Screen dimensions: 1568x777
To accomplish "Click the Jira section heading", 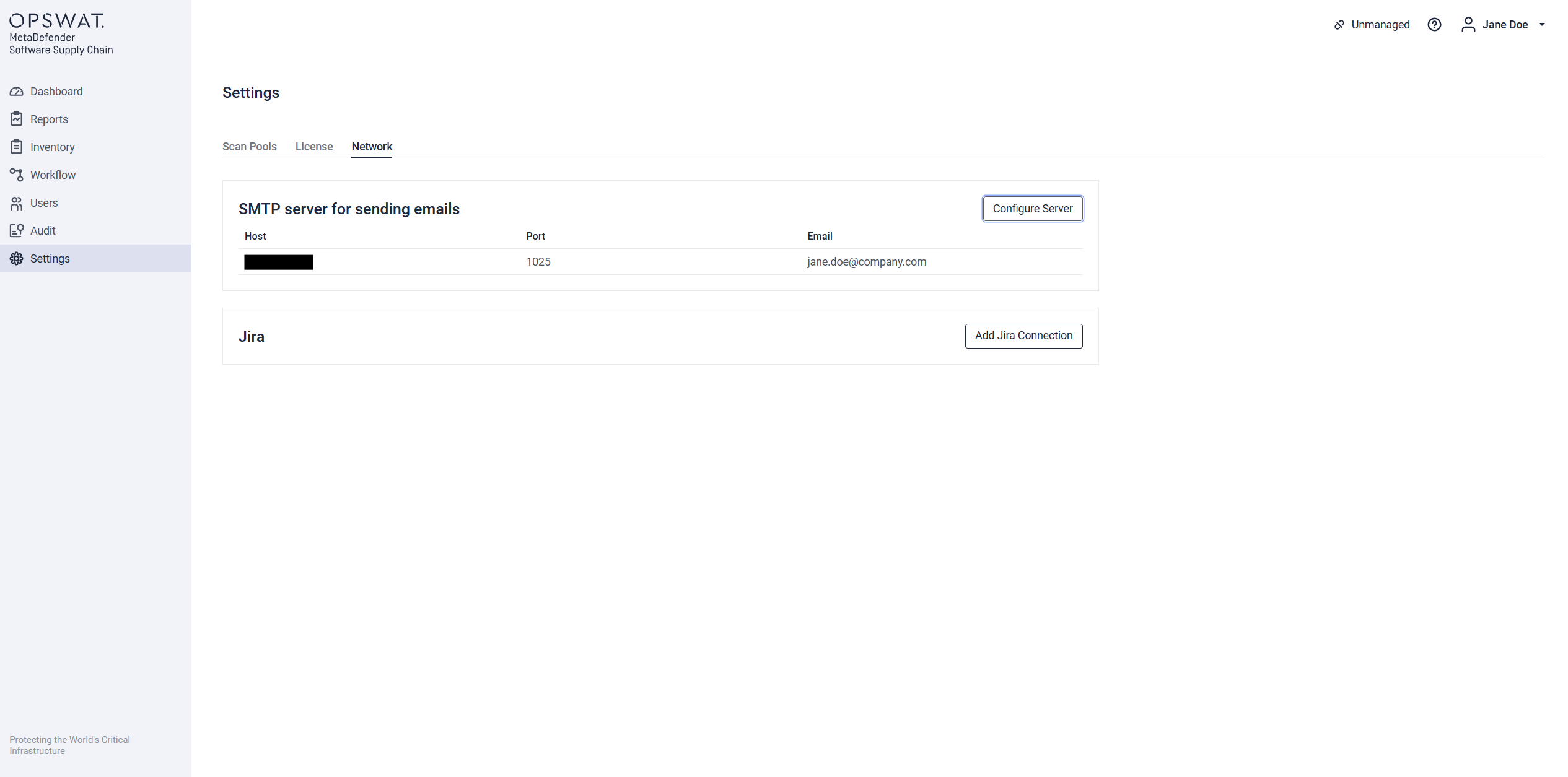I will tap(252, 336).
